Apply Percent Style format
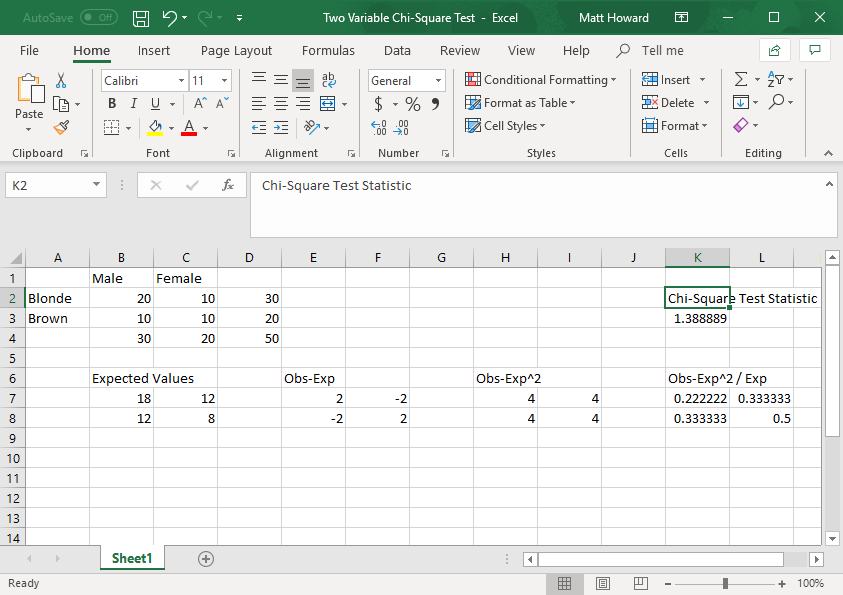This screenshot has width=843, height=595. click(x=413, y=104)
